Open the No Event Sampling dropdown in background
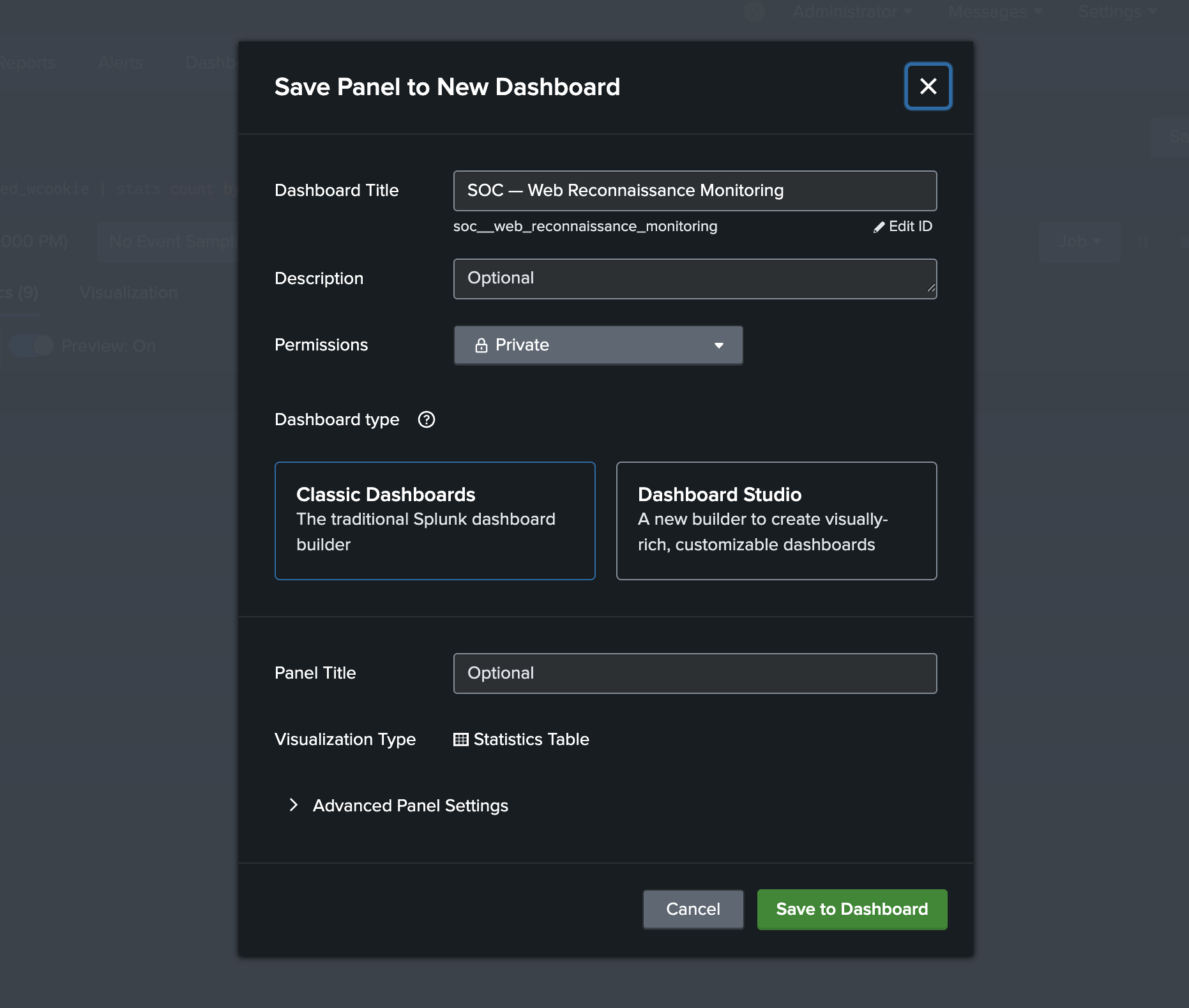 (169, 242)
